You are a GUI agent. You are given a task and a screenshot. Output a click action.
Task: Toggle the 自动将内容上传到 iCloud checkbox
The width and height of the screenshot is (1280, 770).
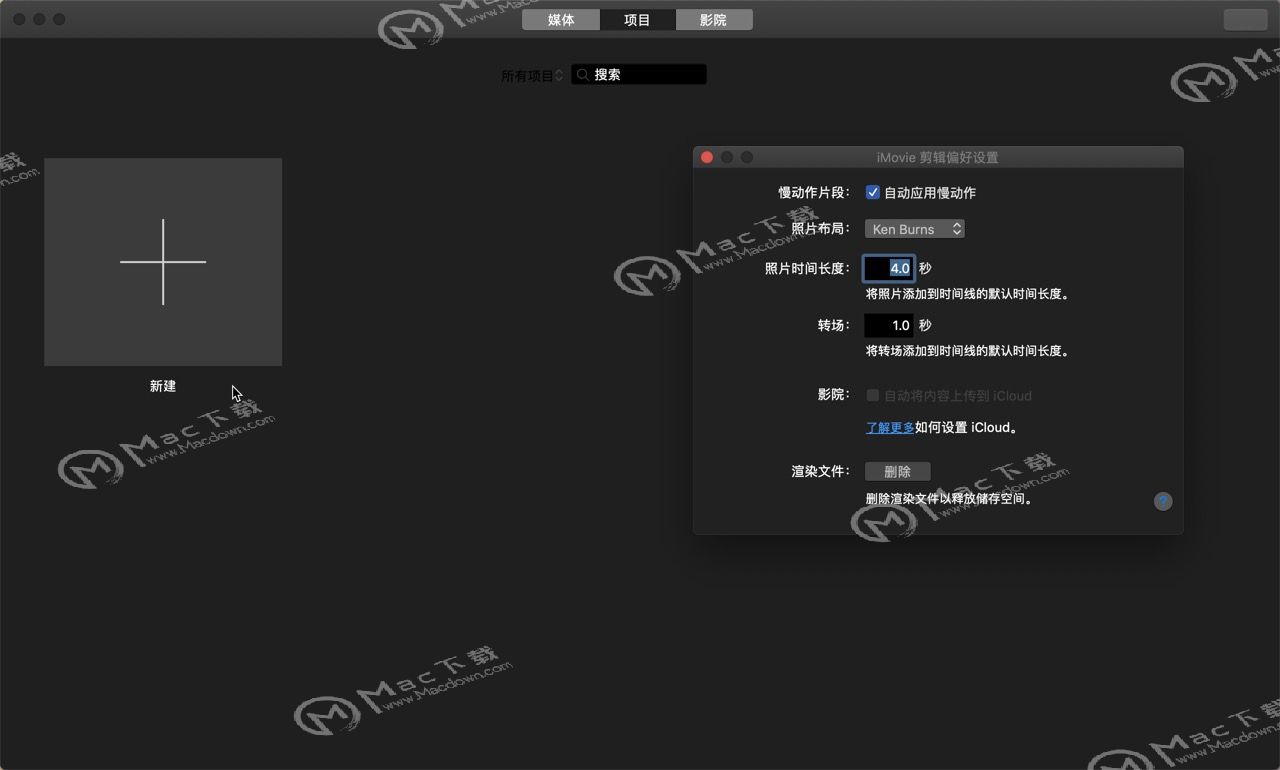point(873,395)
